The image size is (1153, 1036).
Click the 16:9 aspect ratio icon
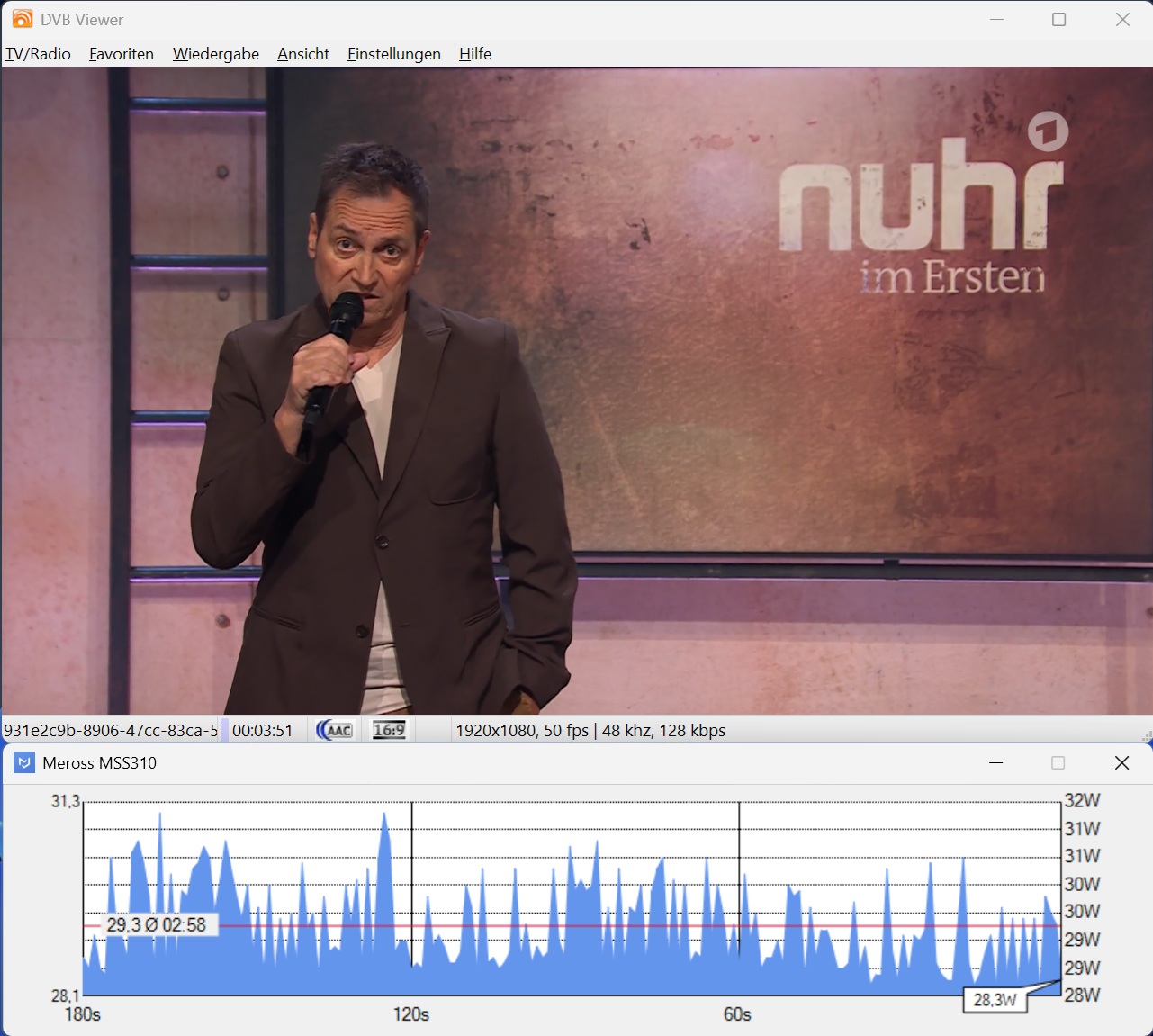[389, 730]
